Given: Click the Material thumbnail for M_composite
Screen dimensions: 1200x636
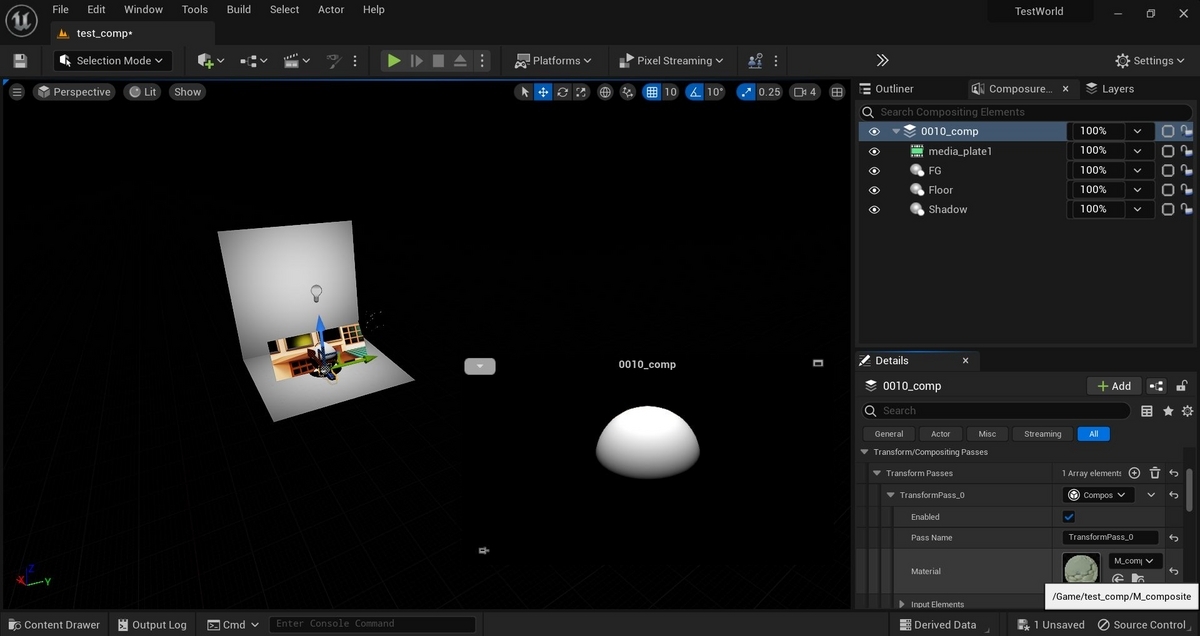Looking at the screenshot, I should tap(1081, 570).
